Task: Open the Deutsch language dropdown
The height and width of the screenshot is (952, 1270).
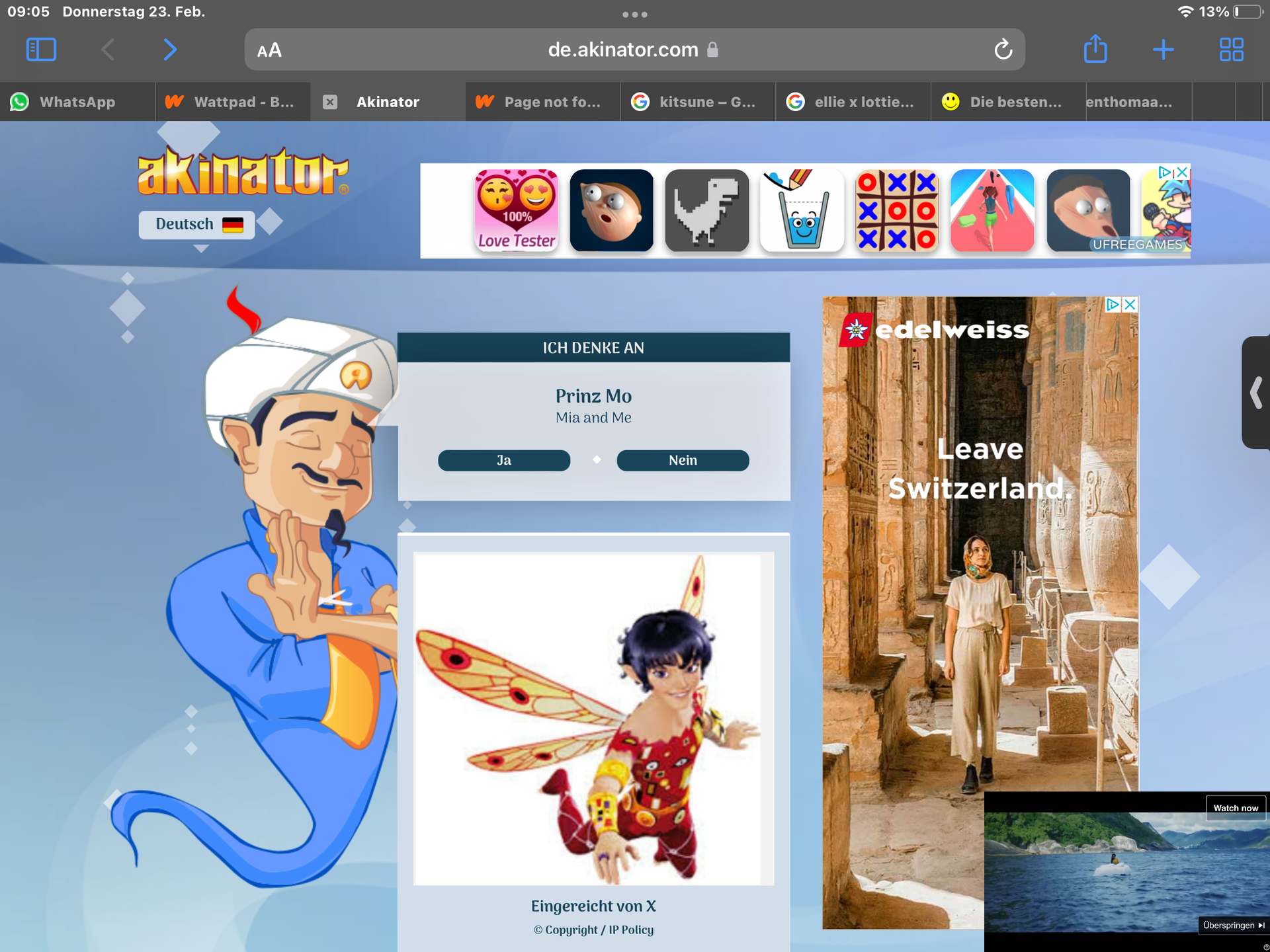Action: pyautogui.click(x=196, y=225)
